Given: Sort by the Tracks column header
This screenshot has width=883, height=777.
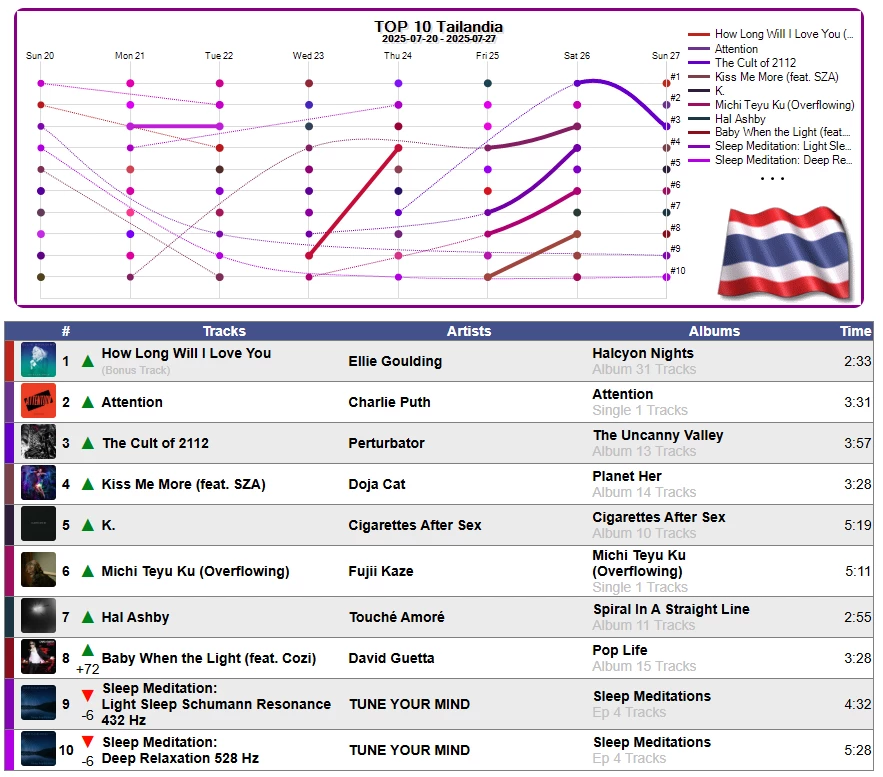Looking at the screenshot, I should 224,331.
